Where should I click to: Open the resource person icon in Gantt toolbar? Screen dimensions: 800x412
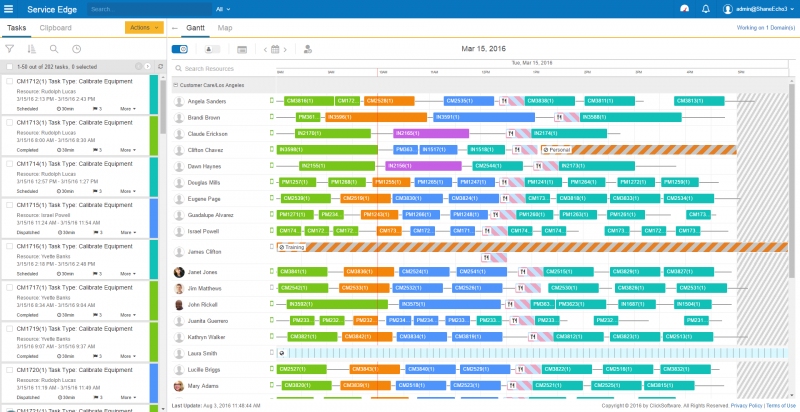[x=308, y=49]
